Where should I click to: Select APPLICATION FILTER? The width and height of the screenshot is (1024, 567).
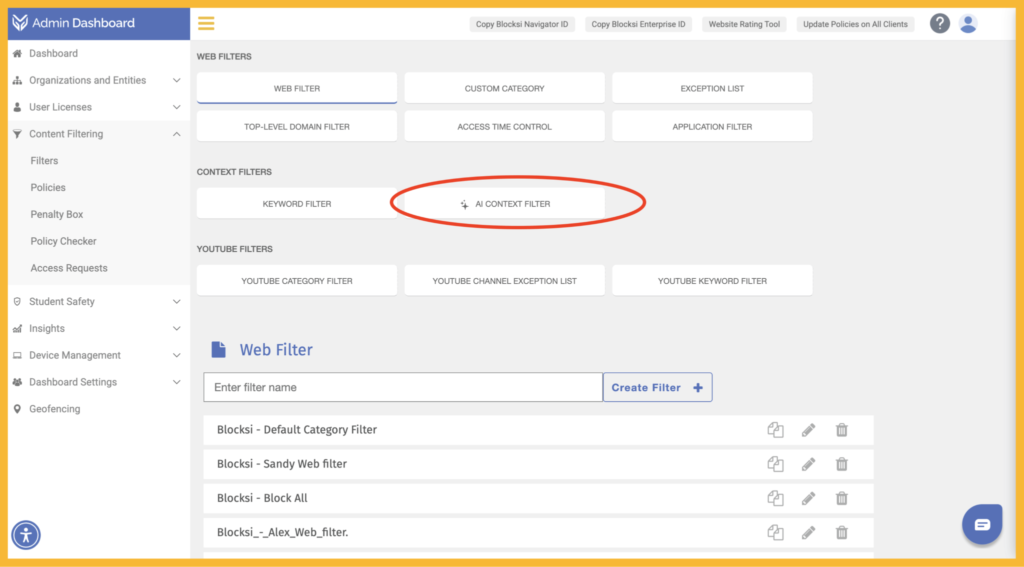712,127
